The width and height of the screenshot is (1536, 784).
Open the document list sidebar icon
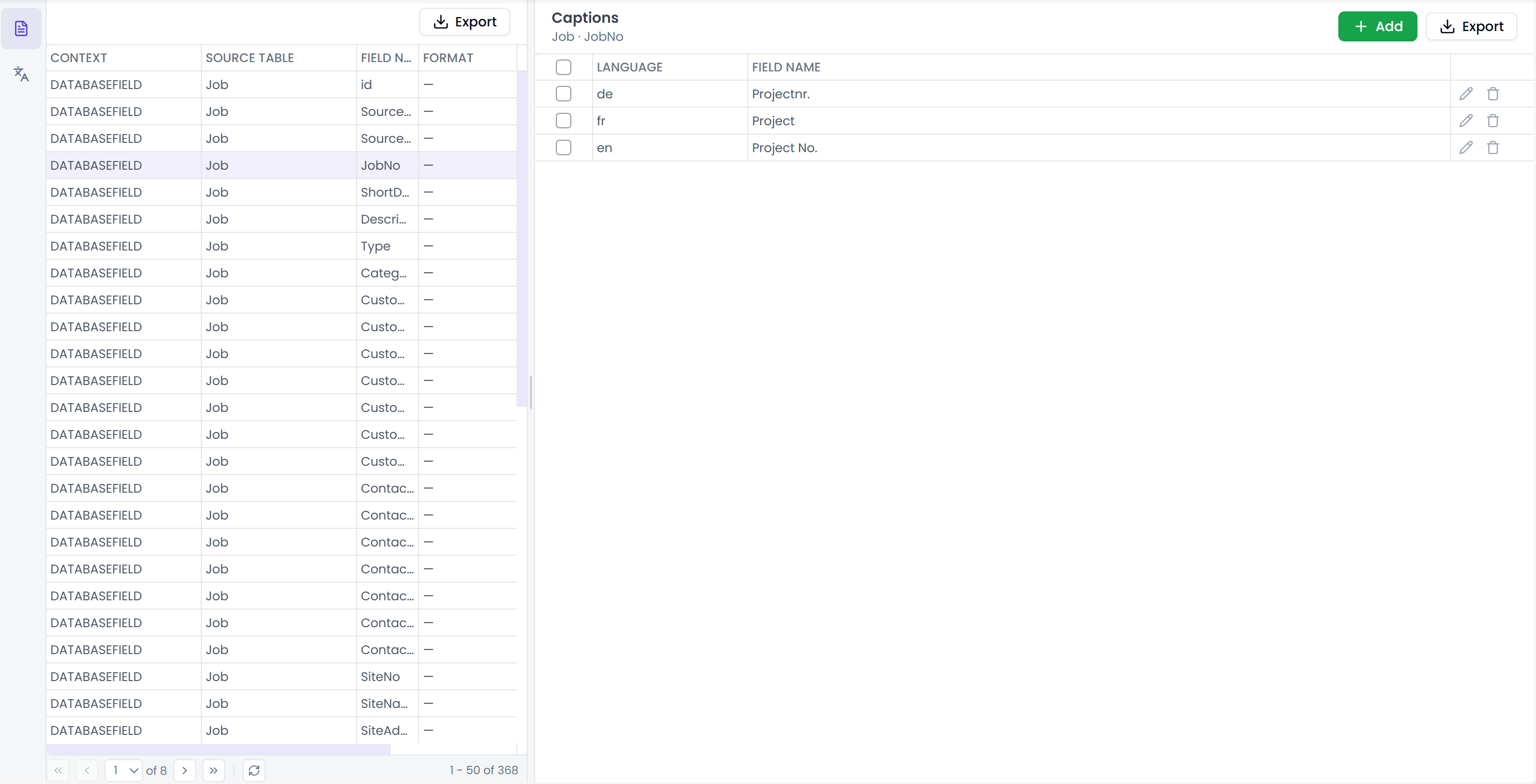point(21,28)
